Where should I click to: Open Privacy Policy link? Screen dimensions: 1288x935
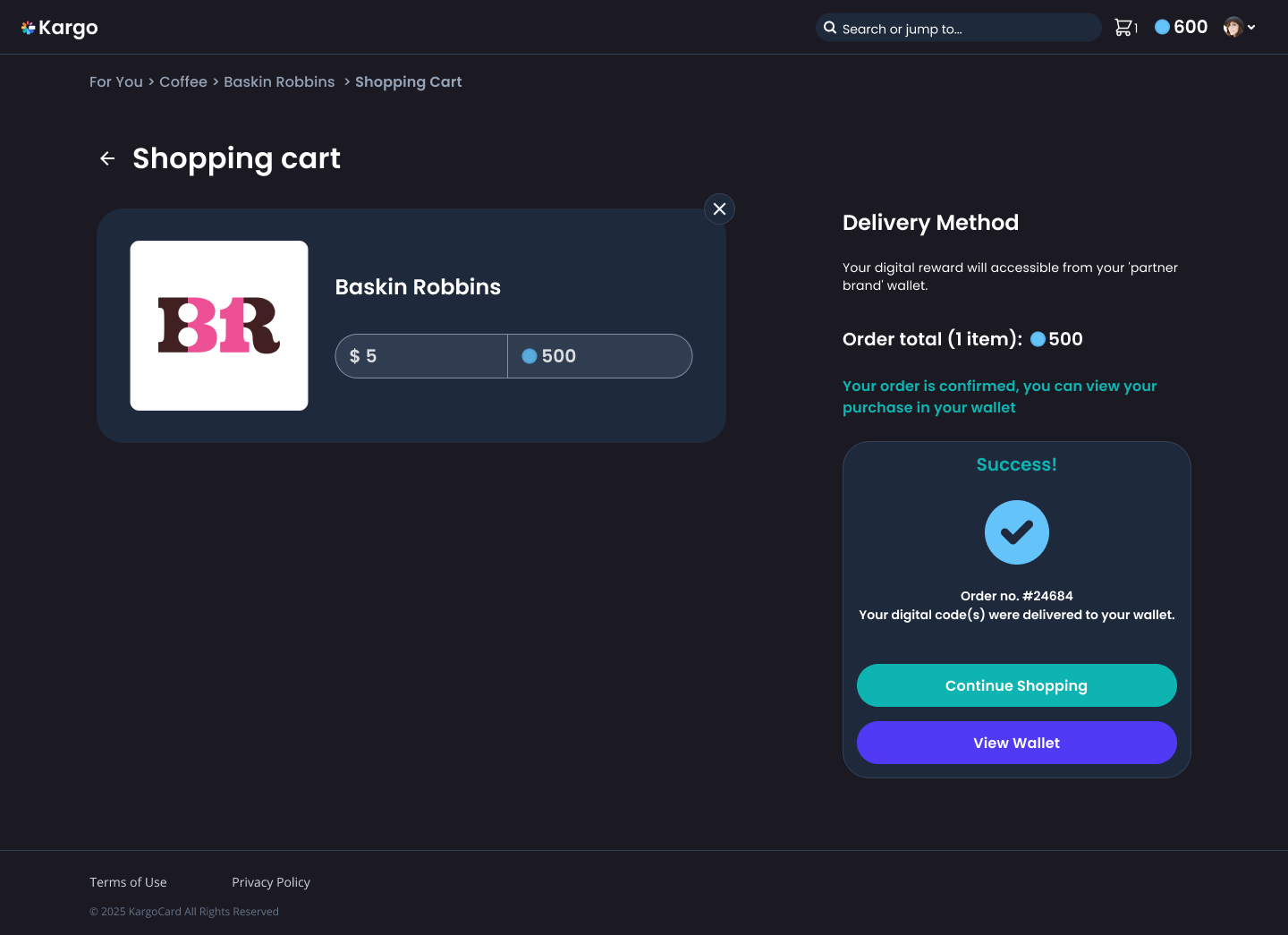271,882
